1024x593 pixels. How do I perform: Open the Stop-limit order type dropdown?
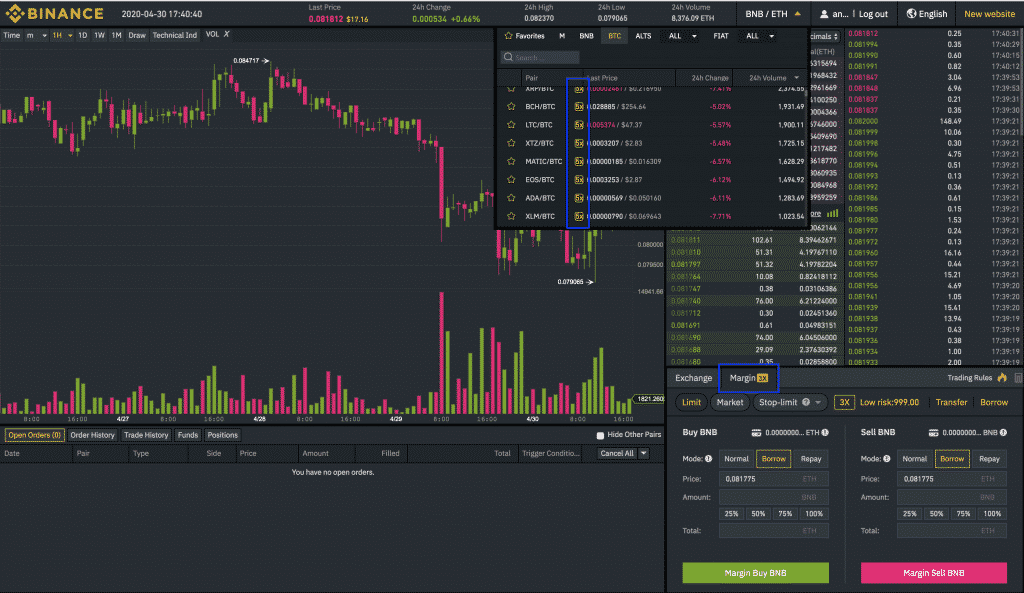[x=818, y=402]
